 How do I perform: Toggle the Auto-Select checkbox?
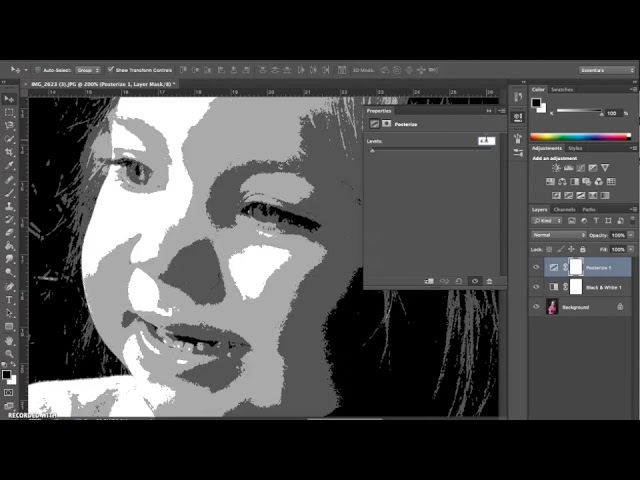pos(37,70)
